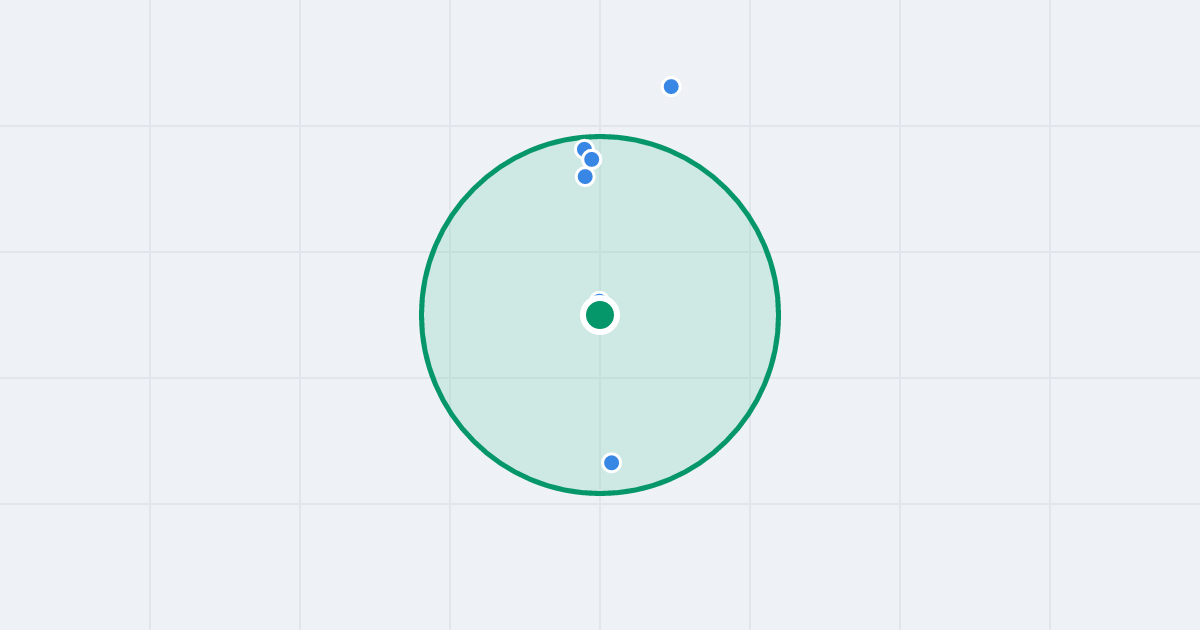Screen dimensions: 1200x630
Task: Click the circle border nearest the lone outer blue dot
Action: click(652, 144)
